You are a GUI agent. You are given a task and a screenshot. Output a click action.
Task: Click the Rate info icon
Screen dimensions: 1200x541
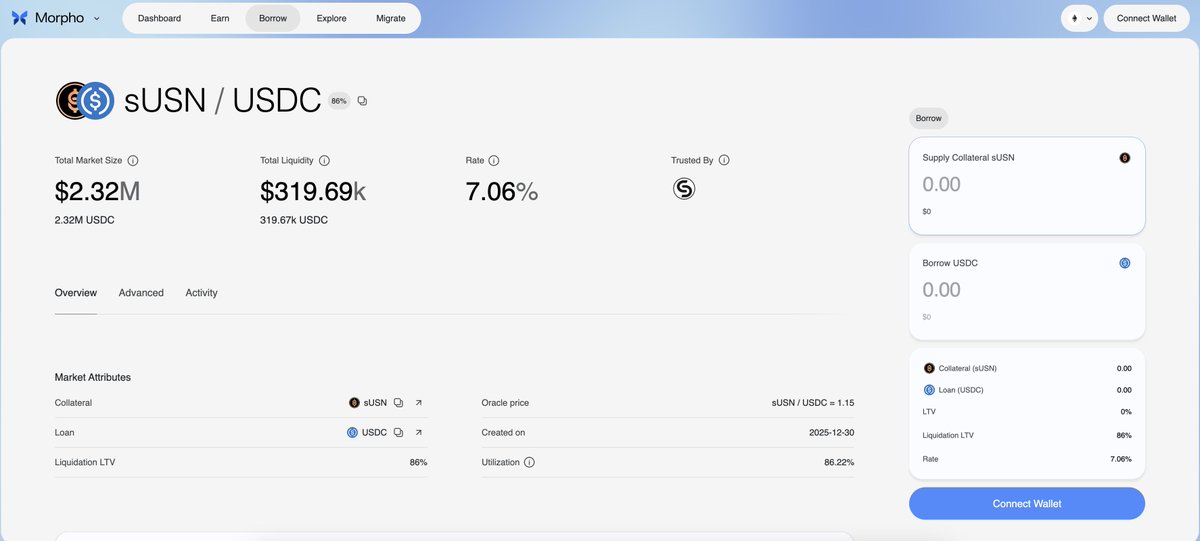pos(494,160)
